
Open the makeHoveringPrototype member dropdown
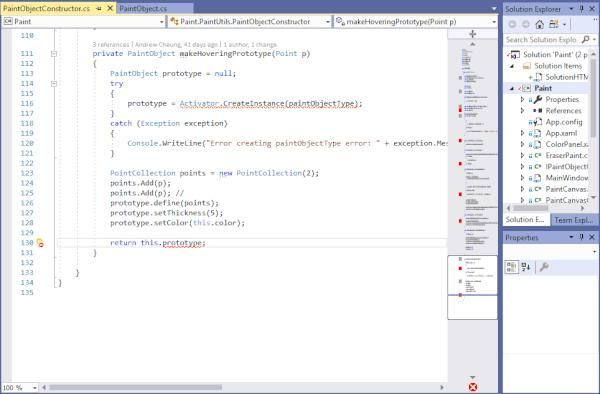coord(494,22)
